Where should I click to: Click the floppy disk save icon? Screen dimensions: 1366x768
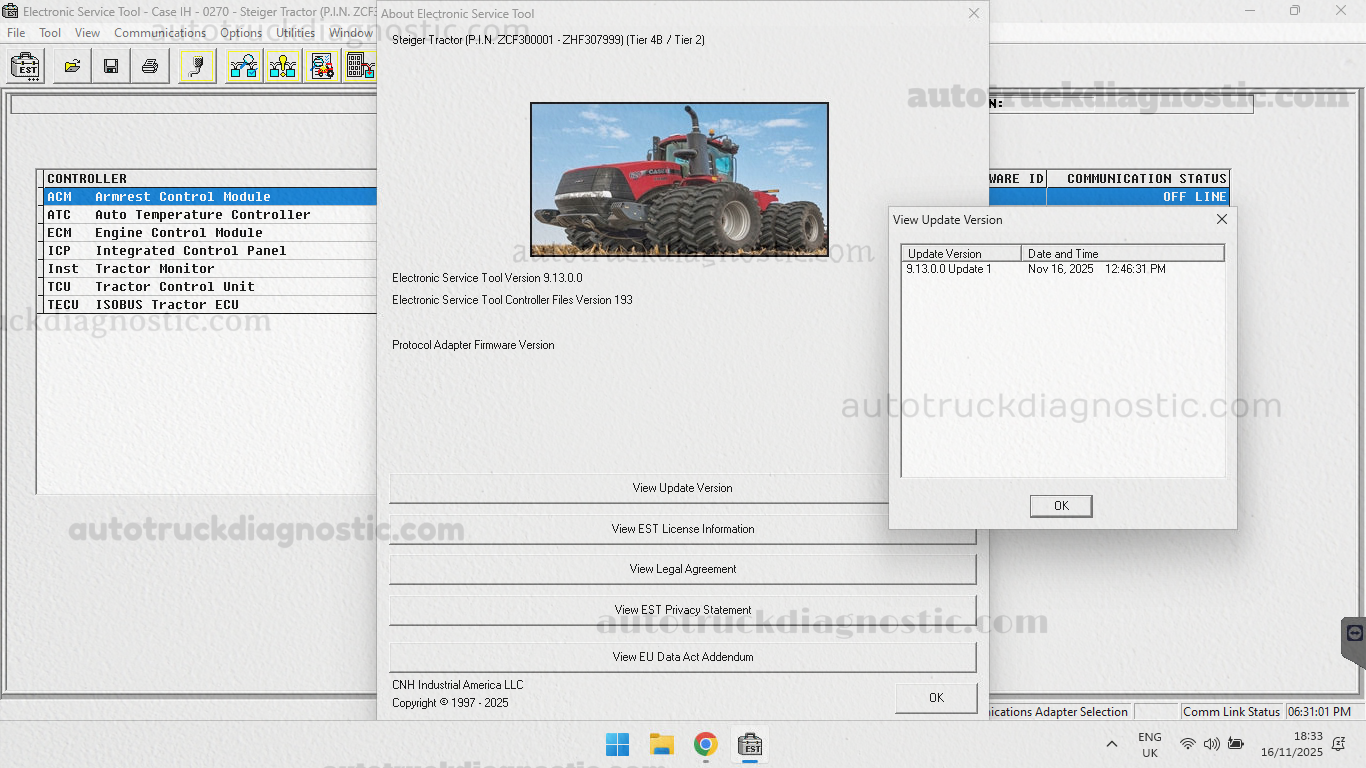point(111,67)
